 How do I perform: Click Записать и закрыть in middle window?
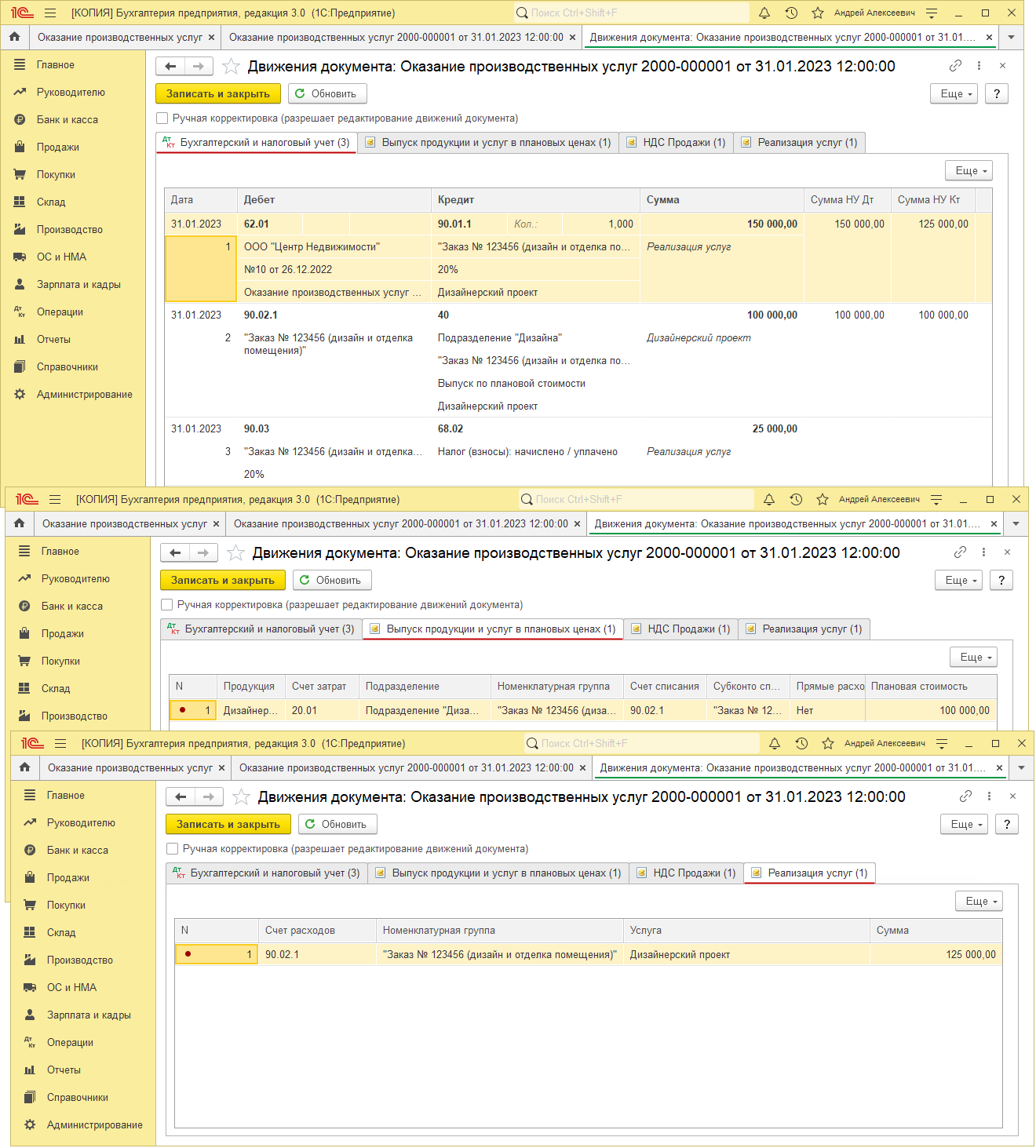tap(223, 580)
